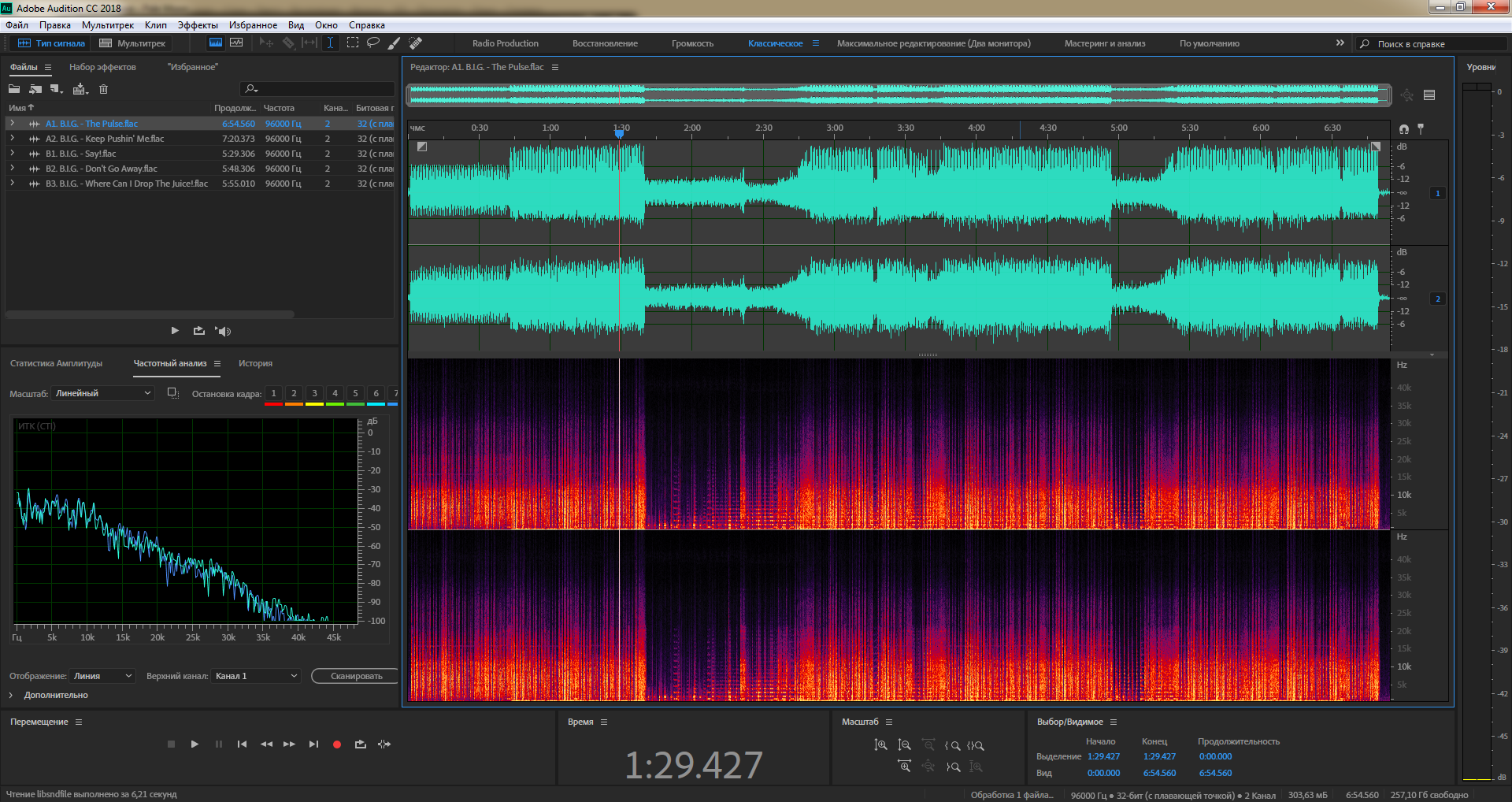Click Zoom Out Amplitude icon

point(904,745)
